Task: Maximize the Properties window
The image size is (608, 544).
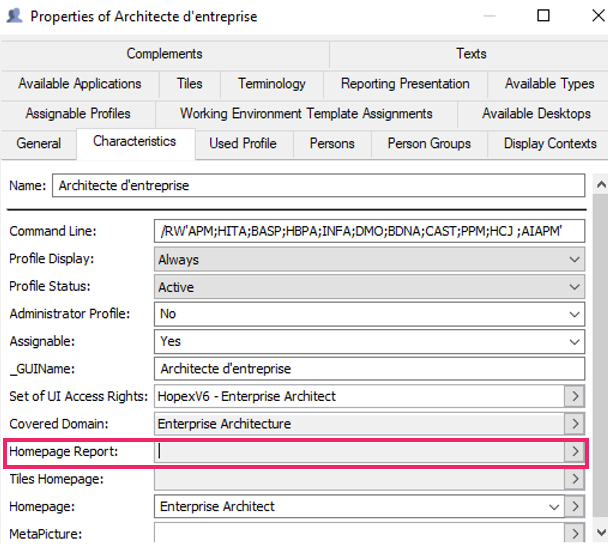Action: pos(543,16)
